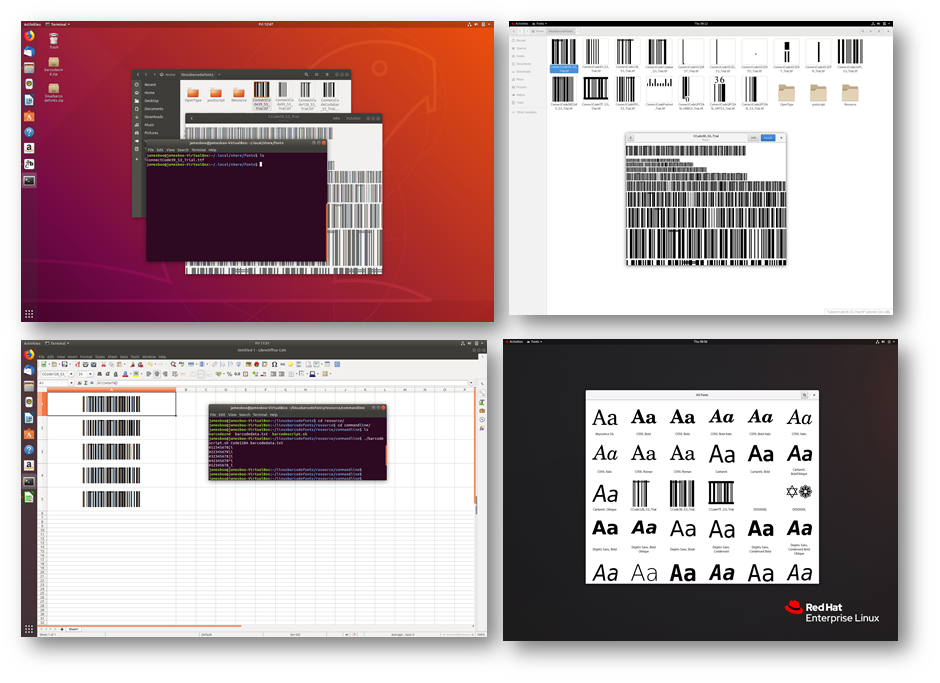Open the Terminal app menu above the Calc window
This screenshot has width=940, height=683.
tap(58, 343)
